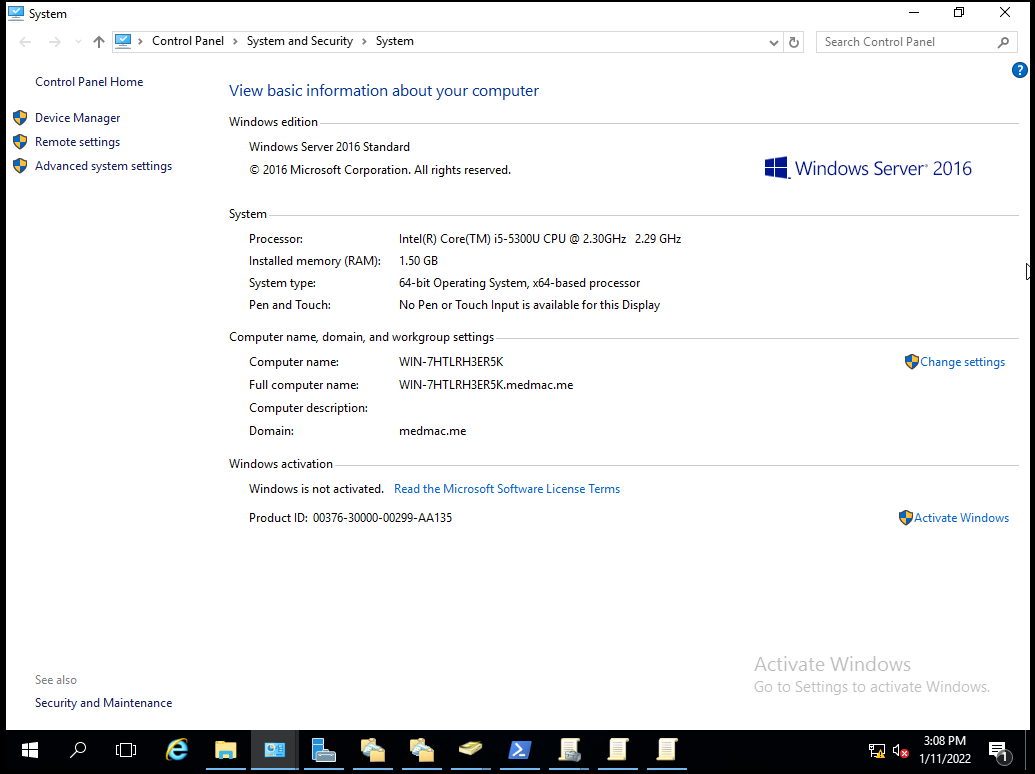Click the muted speaker tray icon
Screen dimensions: 1035x774
(x=900, y=751)
